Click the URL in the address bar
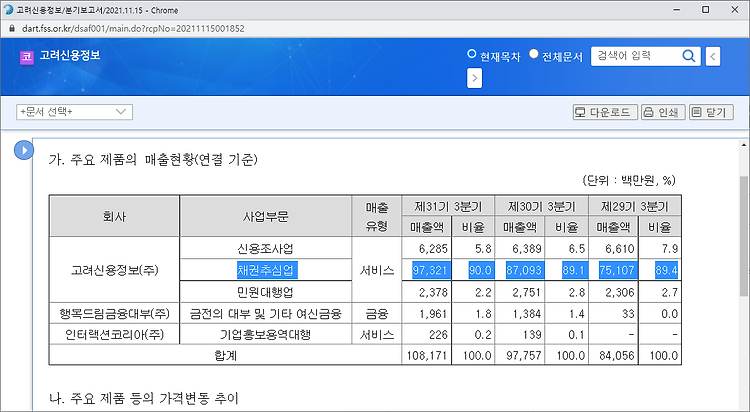The height and width of the screenshot is (412, 750). click(133, 29)
